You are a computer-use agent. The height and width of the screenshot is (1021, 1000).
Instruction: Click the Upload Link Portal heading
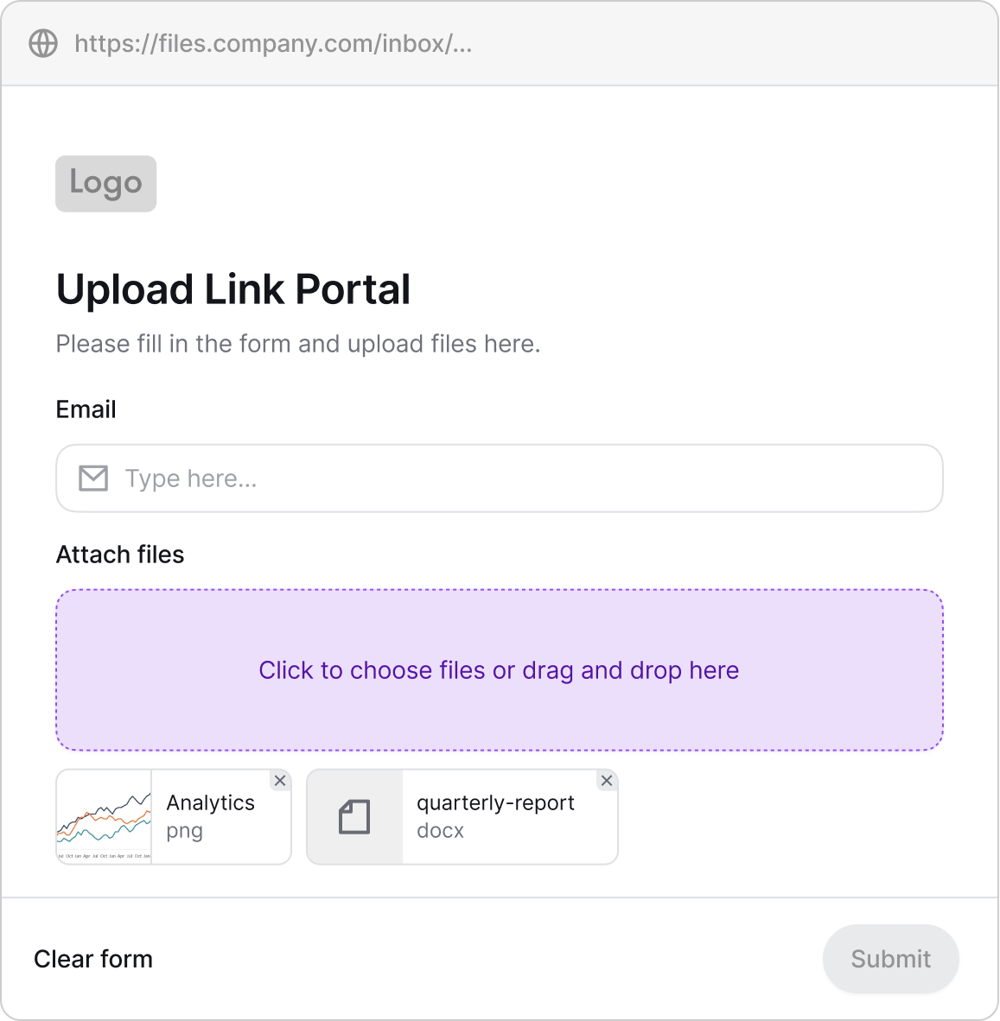point(233,289)
